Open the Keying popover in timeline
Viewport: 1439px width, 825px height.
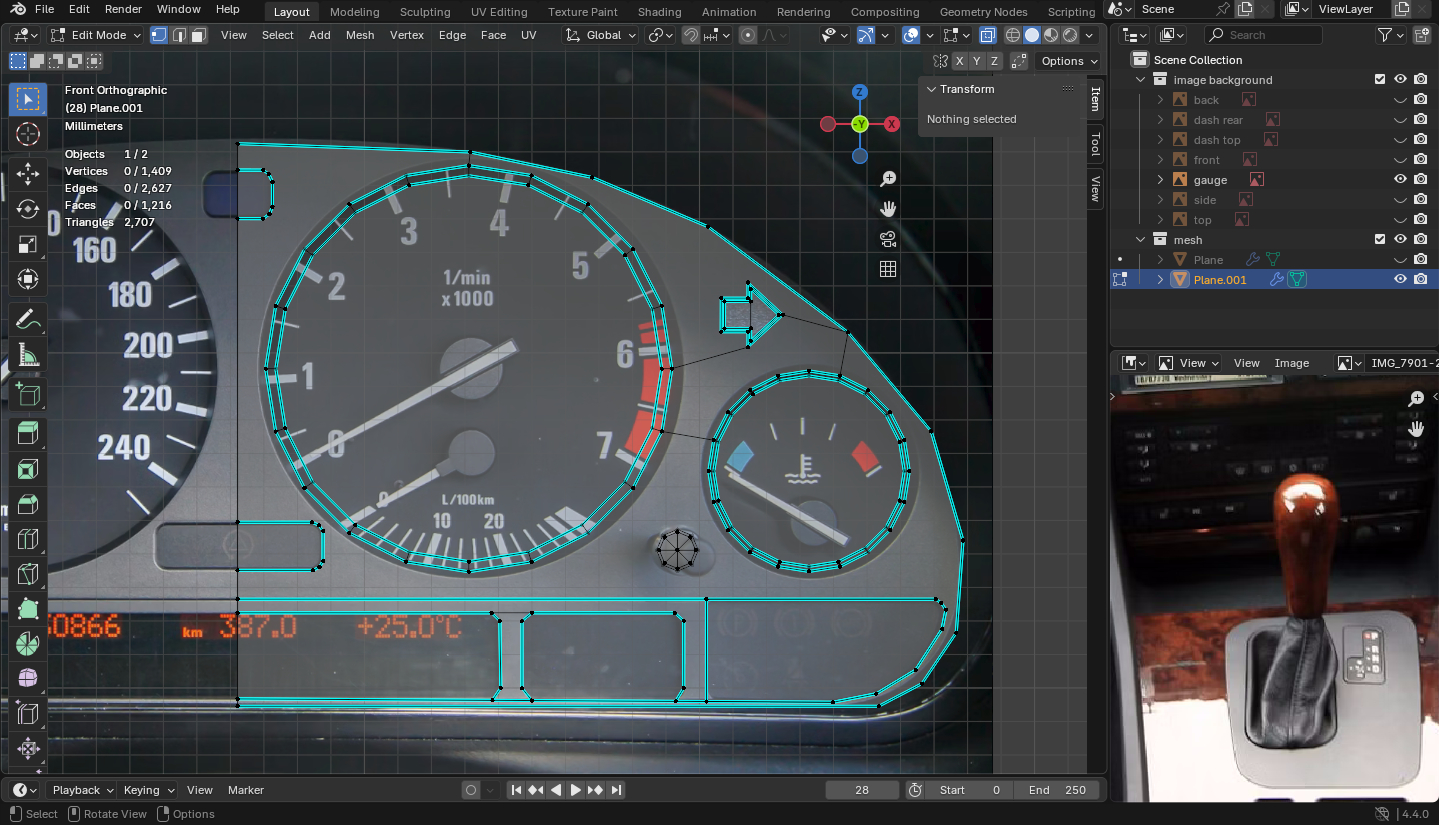(x=148, y=790)
